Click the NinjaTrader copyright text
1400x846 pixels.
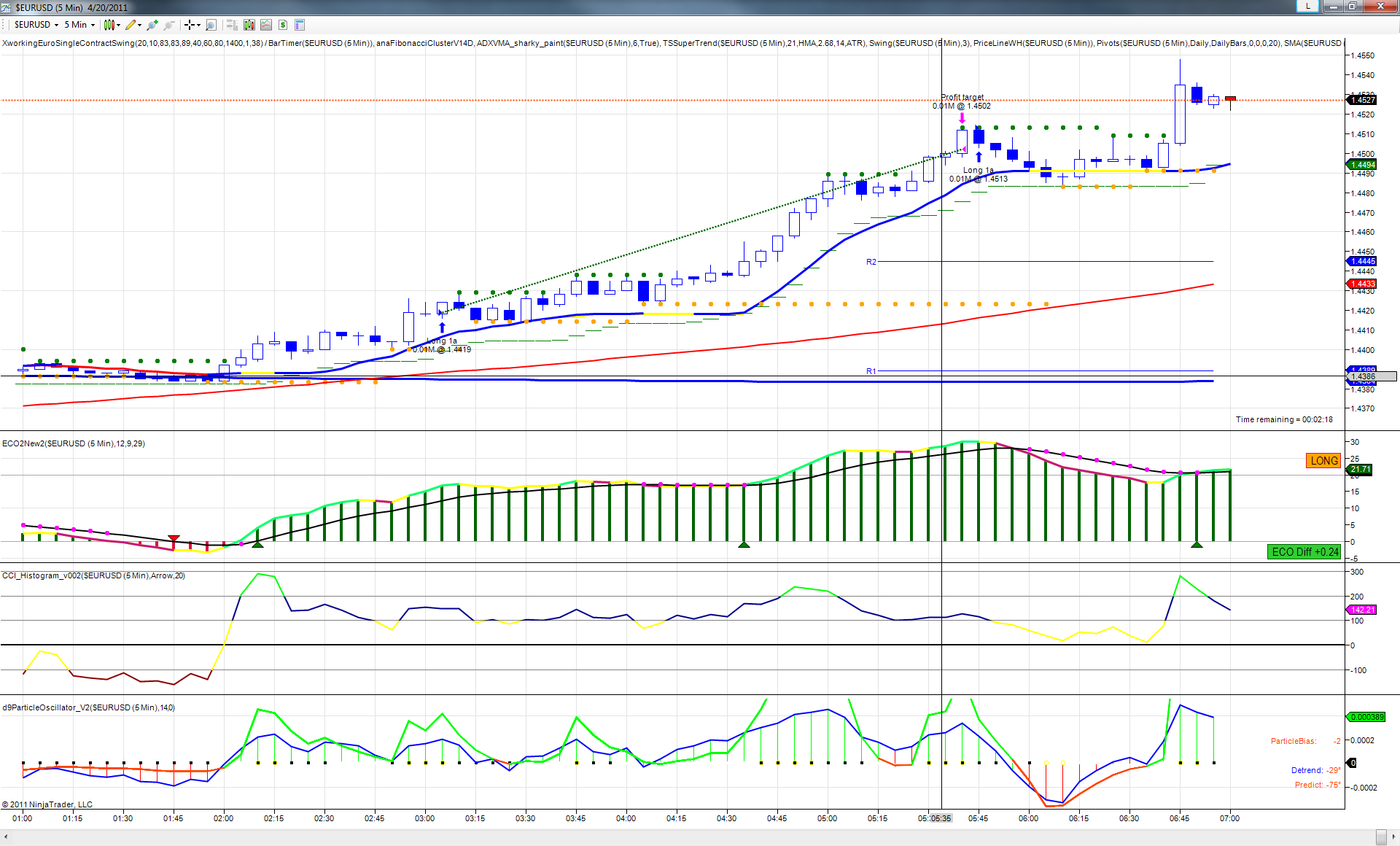point(47,804)
